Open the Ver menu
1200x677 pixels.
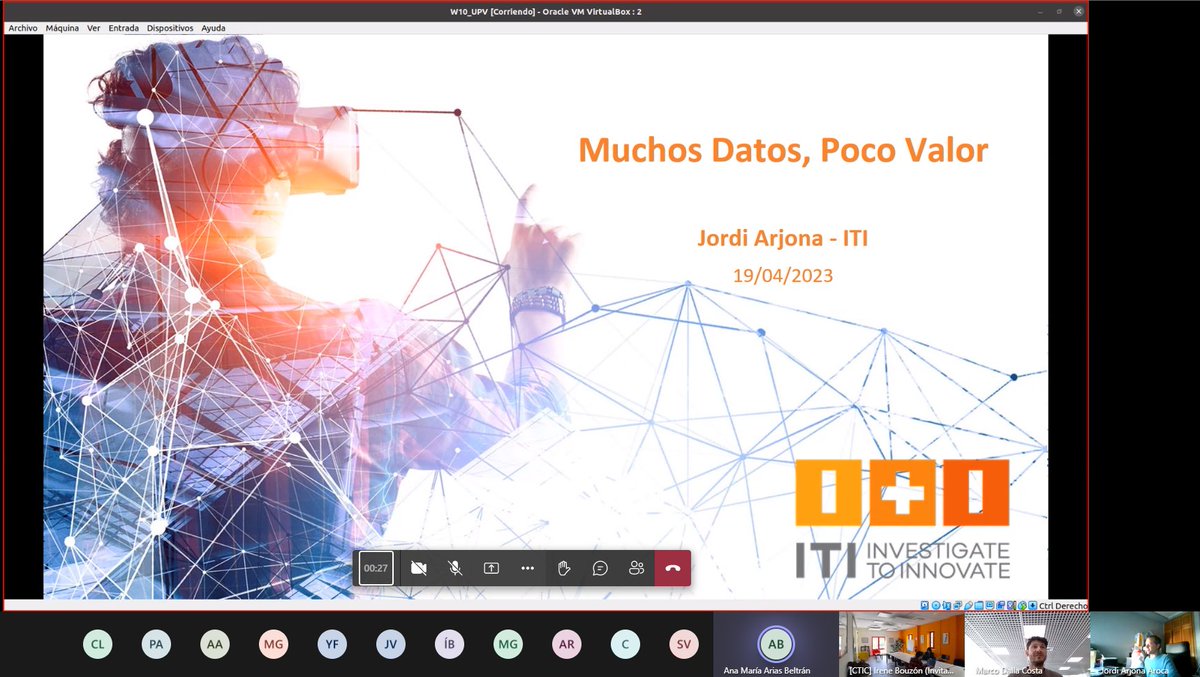pyautogui.click(x=94, y=28)
